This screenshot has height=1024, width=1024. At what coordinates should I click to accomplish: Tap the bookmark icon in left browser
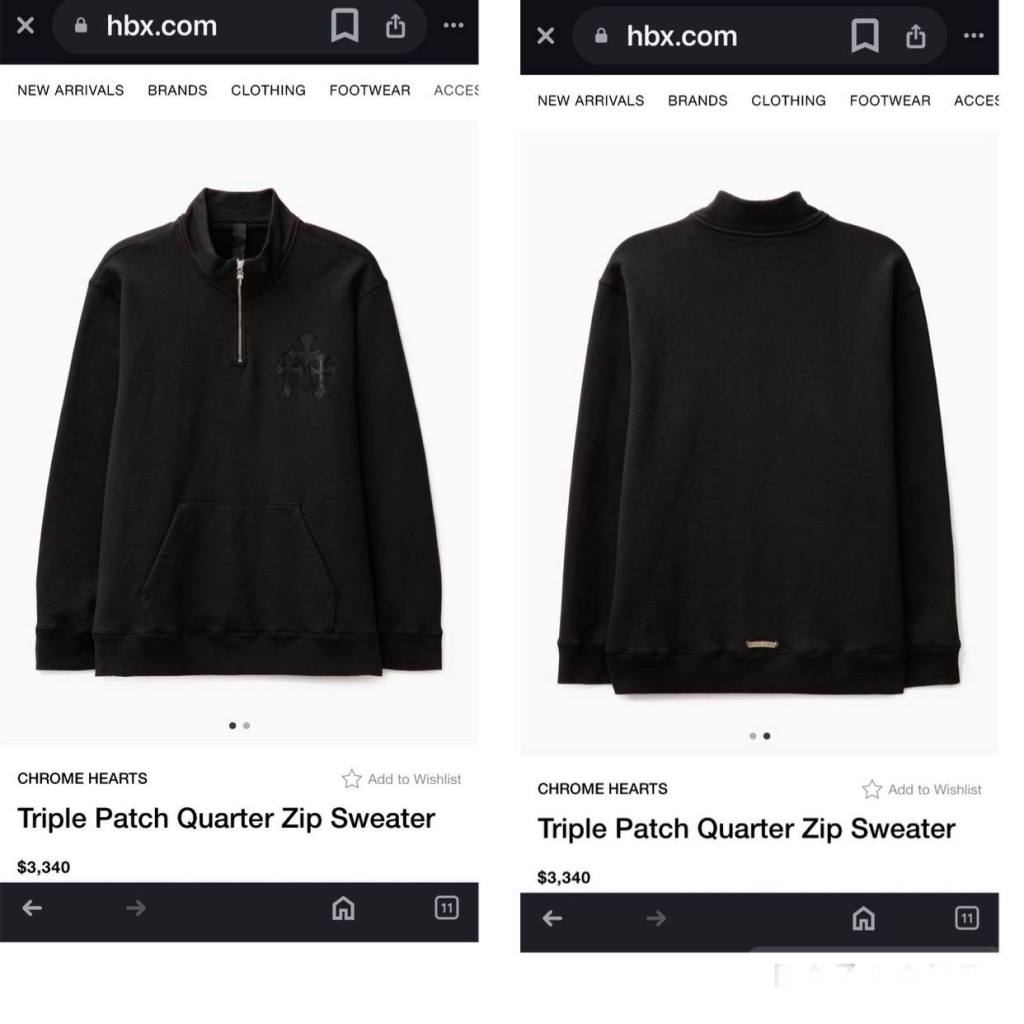[344, 25]
